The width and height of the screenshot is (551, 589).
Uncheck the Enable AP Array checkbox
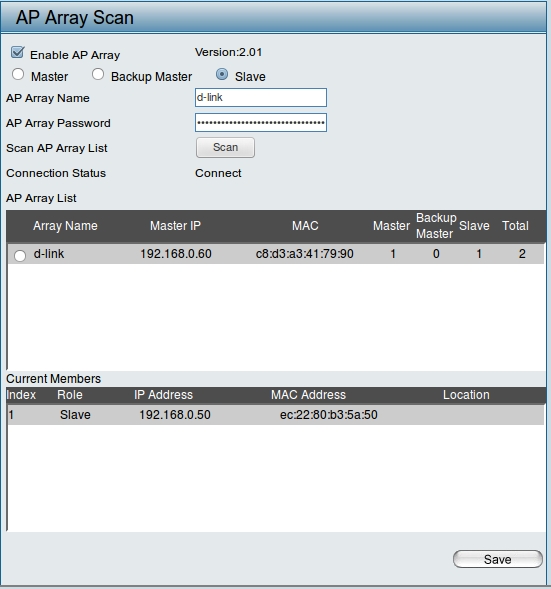point(17,53)
